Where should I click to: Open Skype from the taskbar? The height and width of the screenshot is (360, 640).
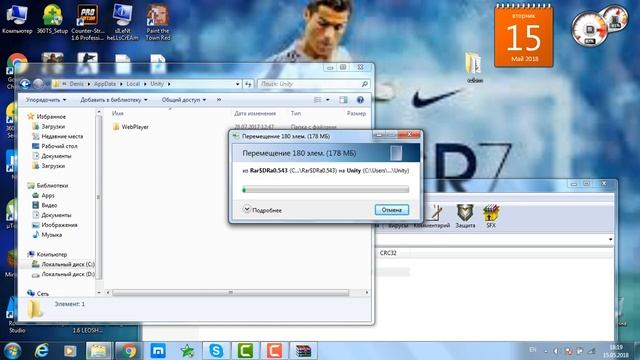(x=216, y=351)
